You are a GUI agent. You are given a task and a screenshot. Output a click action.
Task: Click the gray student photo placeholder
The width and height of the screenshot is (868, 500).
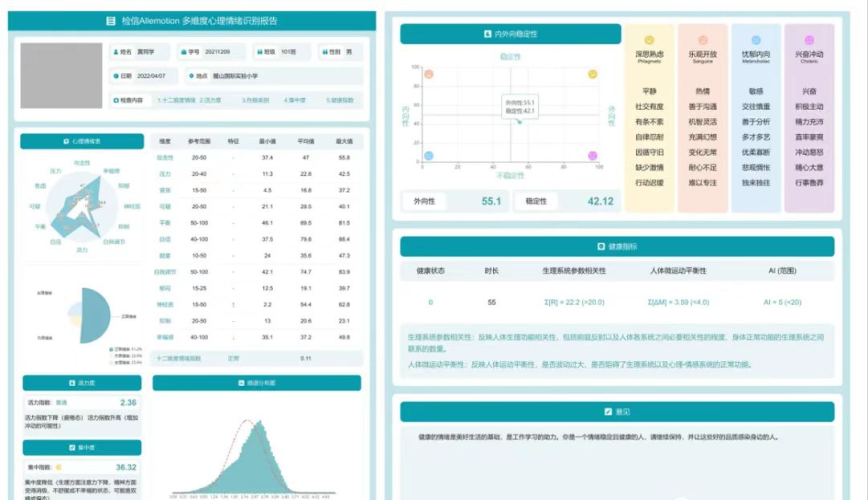point(61,76)
